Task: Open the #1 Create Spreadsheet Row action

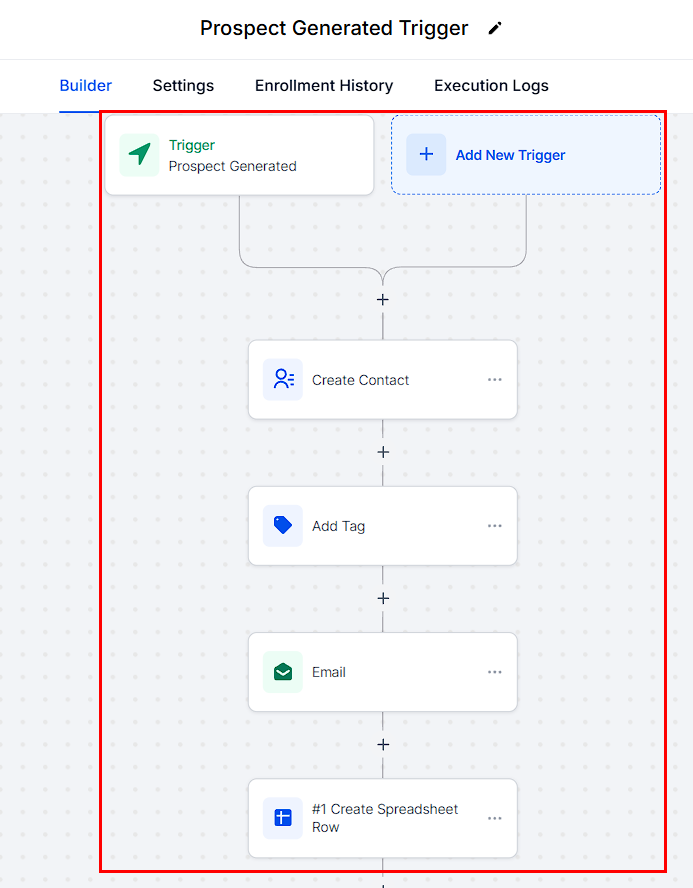Action: 383,818
